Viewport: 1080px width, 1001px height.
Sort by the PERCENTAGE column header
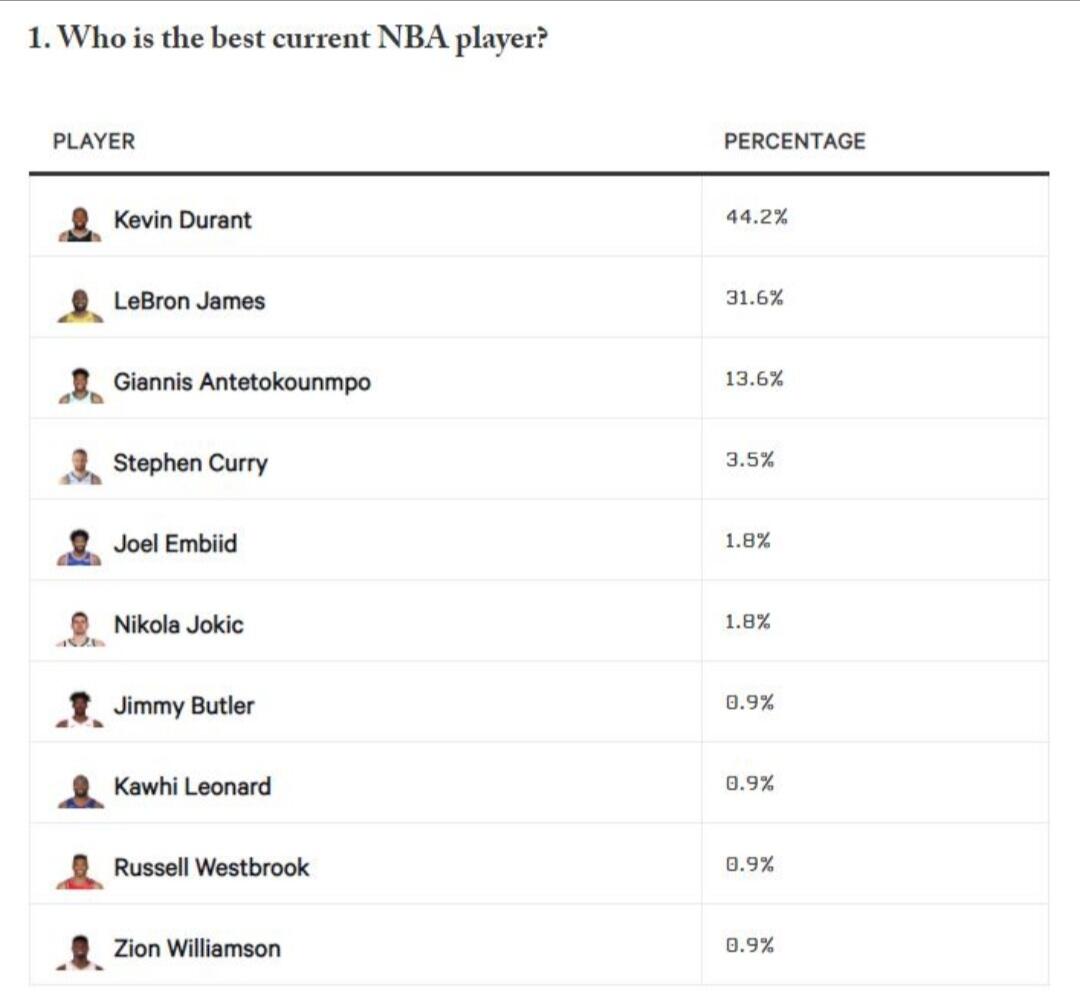point(794,142)
